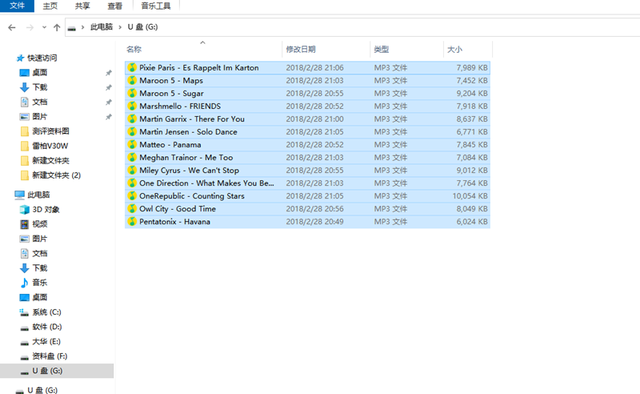Open the 资料盘 (F:) drive
Viewport: 640px width, 394px height.
coord(49,356)
